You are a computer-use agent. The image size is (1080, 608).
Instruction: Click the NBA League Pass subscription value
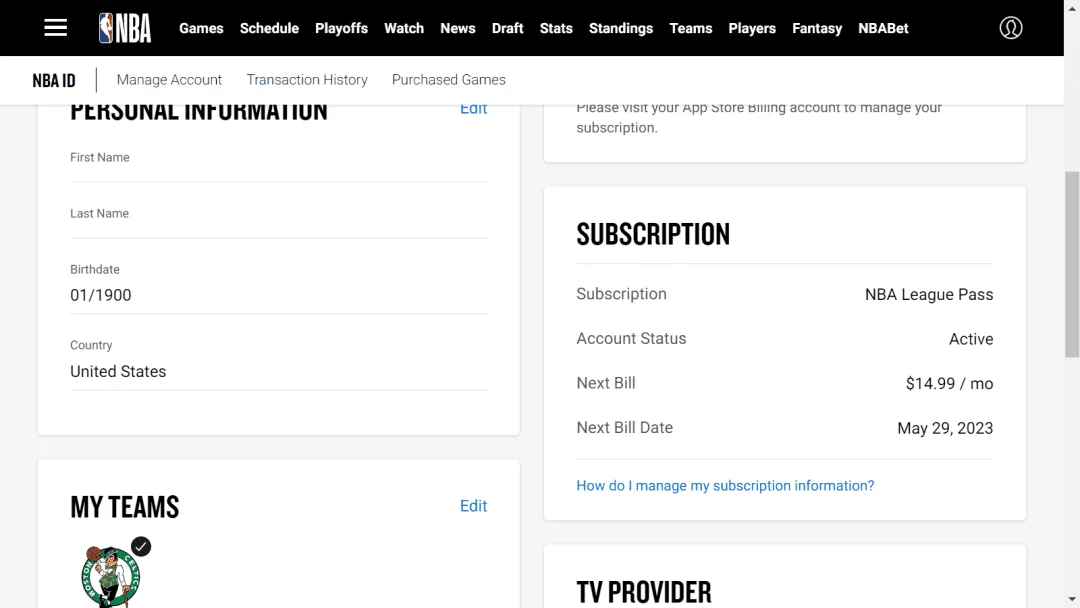[929, 295]
